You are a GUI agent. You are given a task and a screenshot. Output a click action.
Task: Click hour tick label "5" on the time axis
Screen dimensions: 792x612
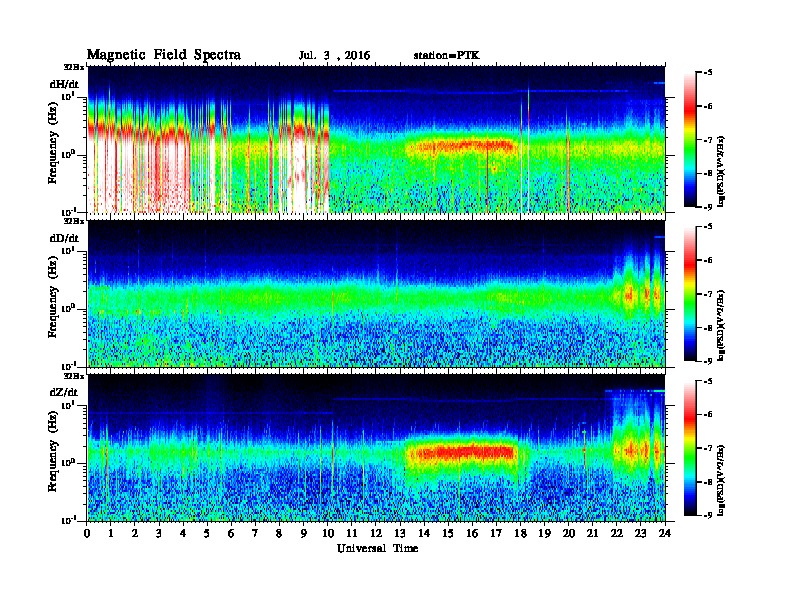[x=207, y=534]
